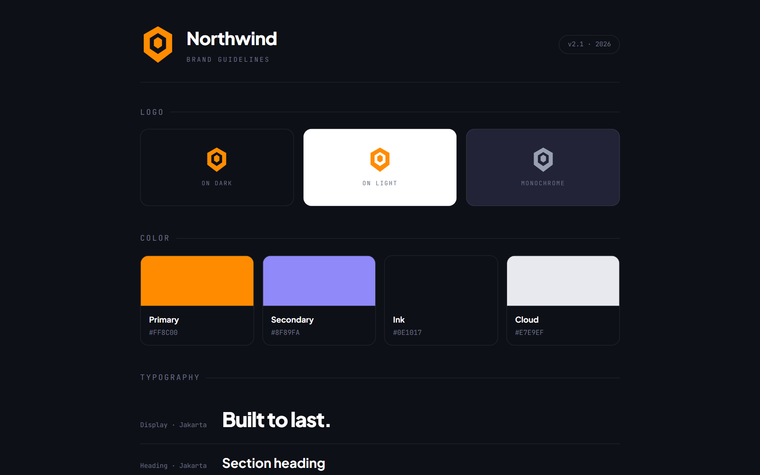Click the Secondary color name
This screenshot has height=475, width=760.
click(292, 320)
